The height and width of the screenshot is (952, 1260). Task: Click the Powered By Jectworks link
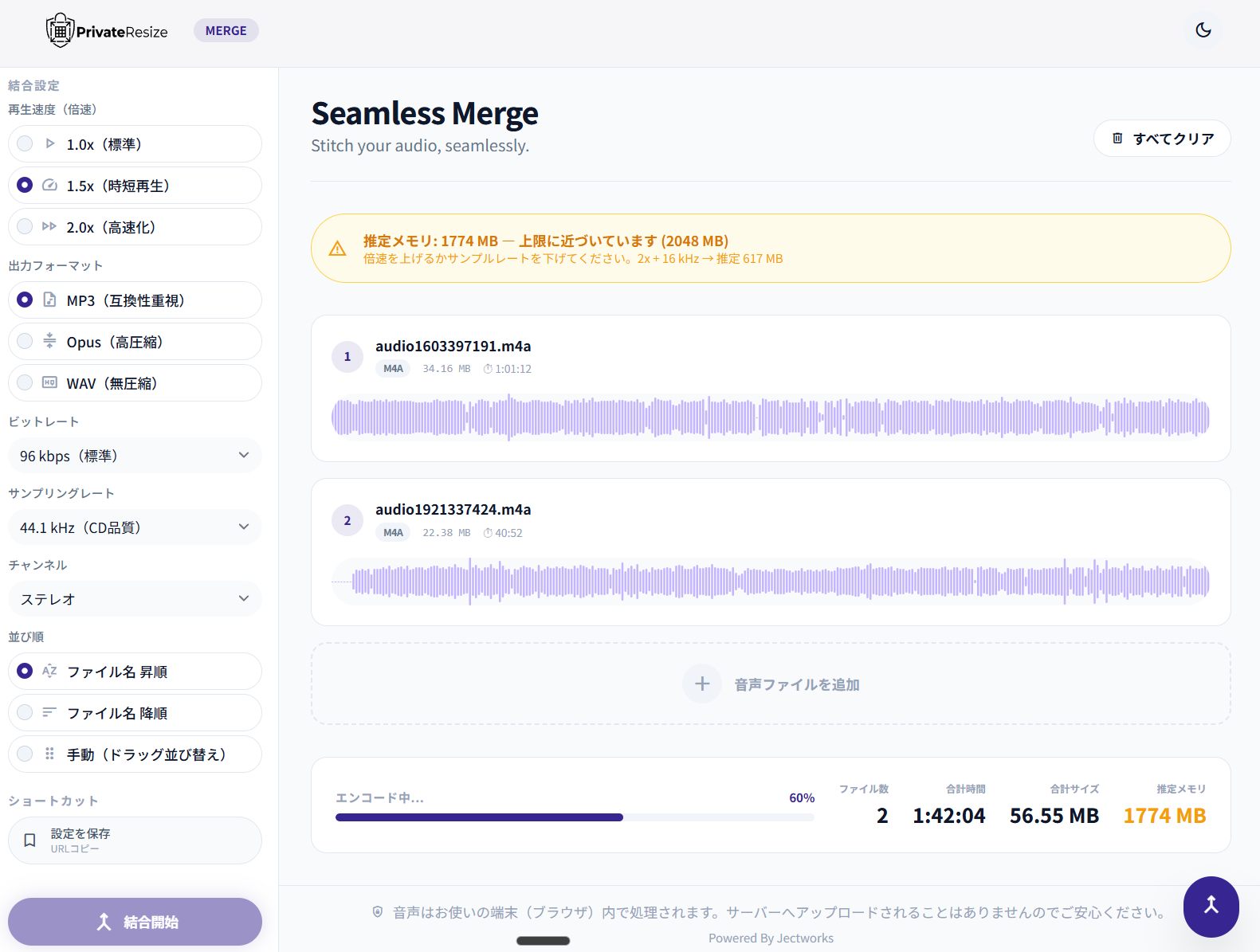tap(771, 938)
